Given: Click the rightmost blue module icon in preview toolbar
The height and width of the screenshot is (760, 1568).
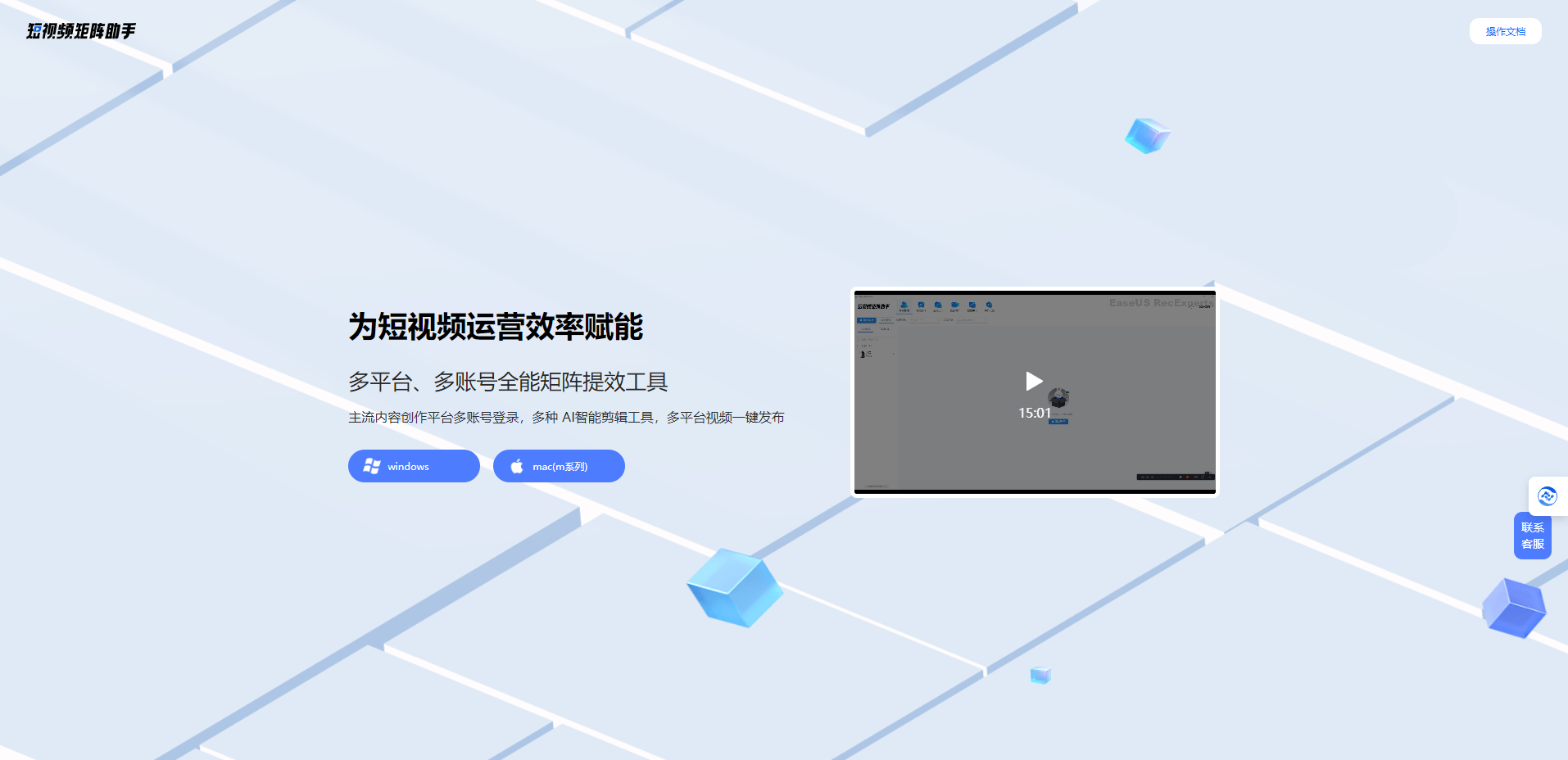Looking at the screenshot, I should point(990,305).
